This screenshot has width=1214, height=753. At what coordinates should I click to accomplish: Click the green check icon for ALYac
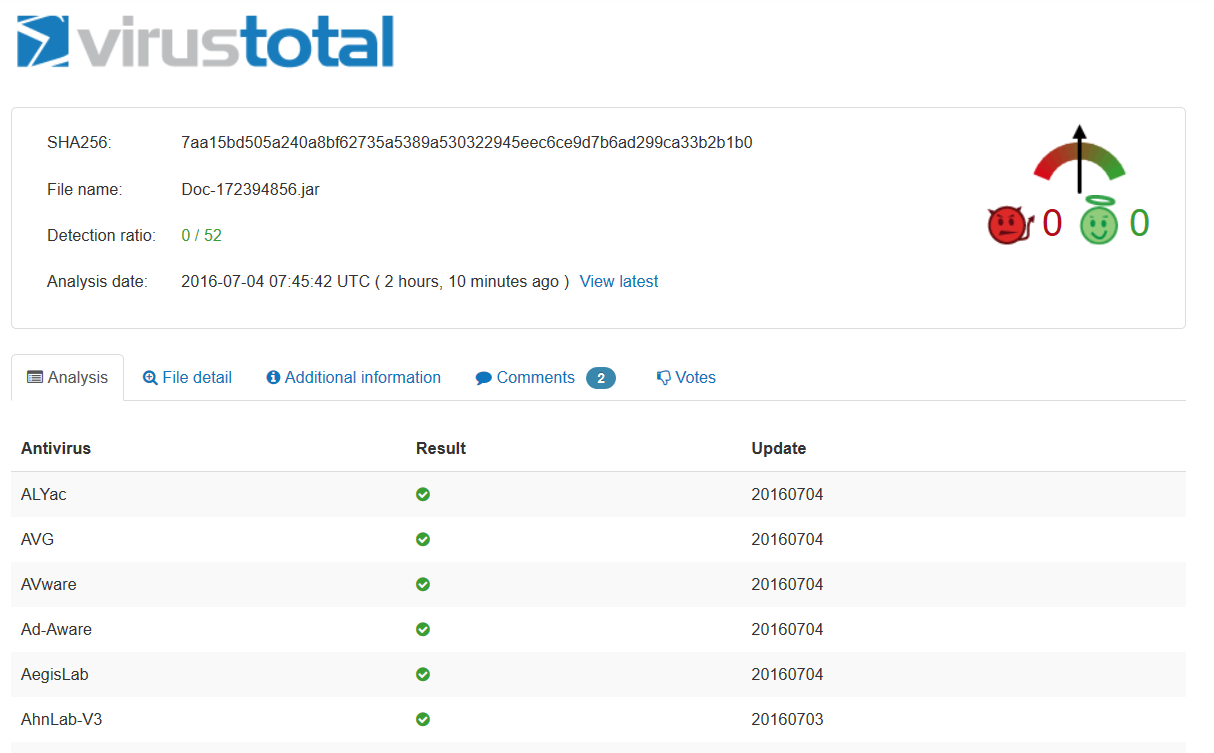(423, 494)
